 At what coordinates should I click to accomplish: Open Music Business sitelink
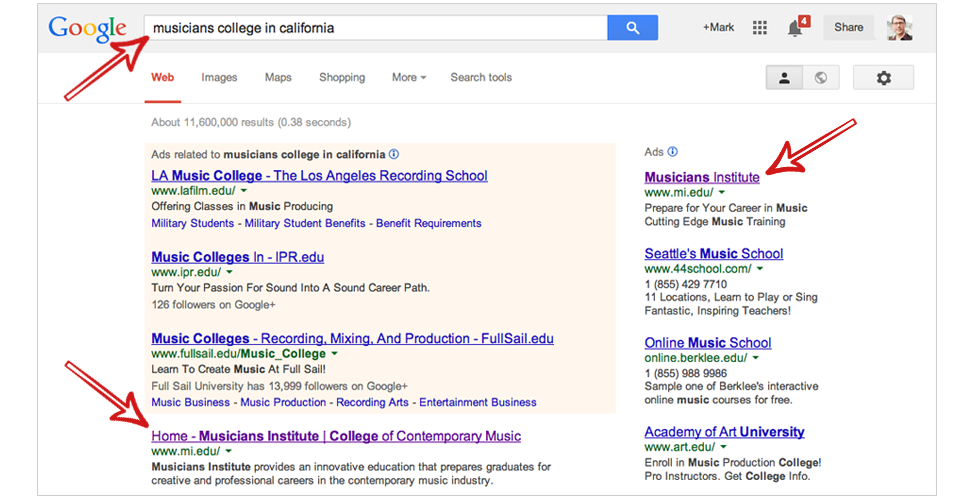point(191,402)
